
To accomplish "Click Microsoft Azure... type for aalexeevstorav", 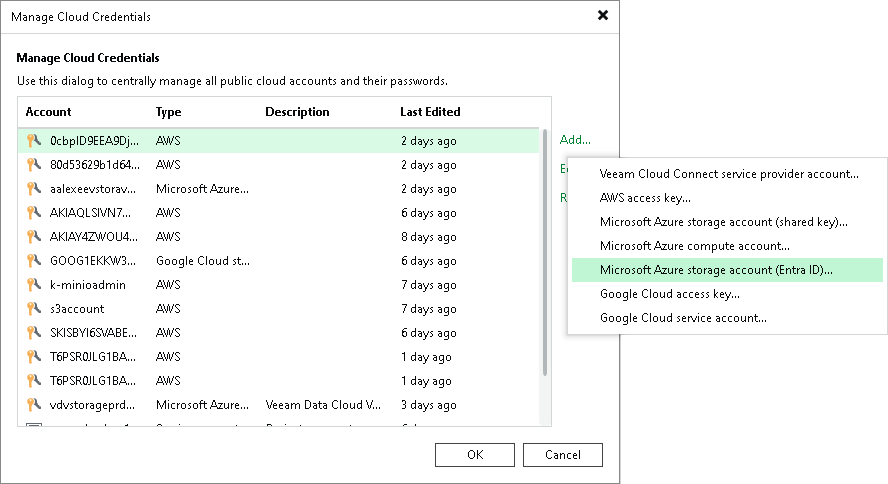I will 202,189.
